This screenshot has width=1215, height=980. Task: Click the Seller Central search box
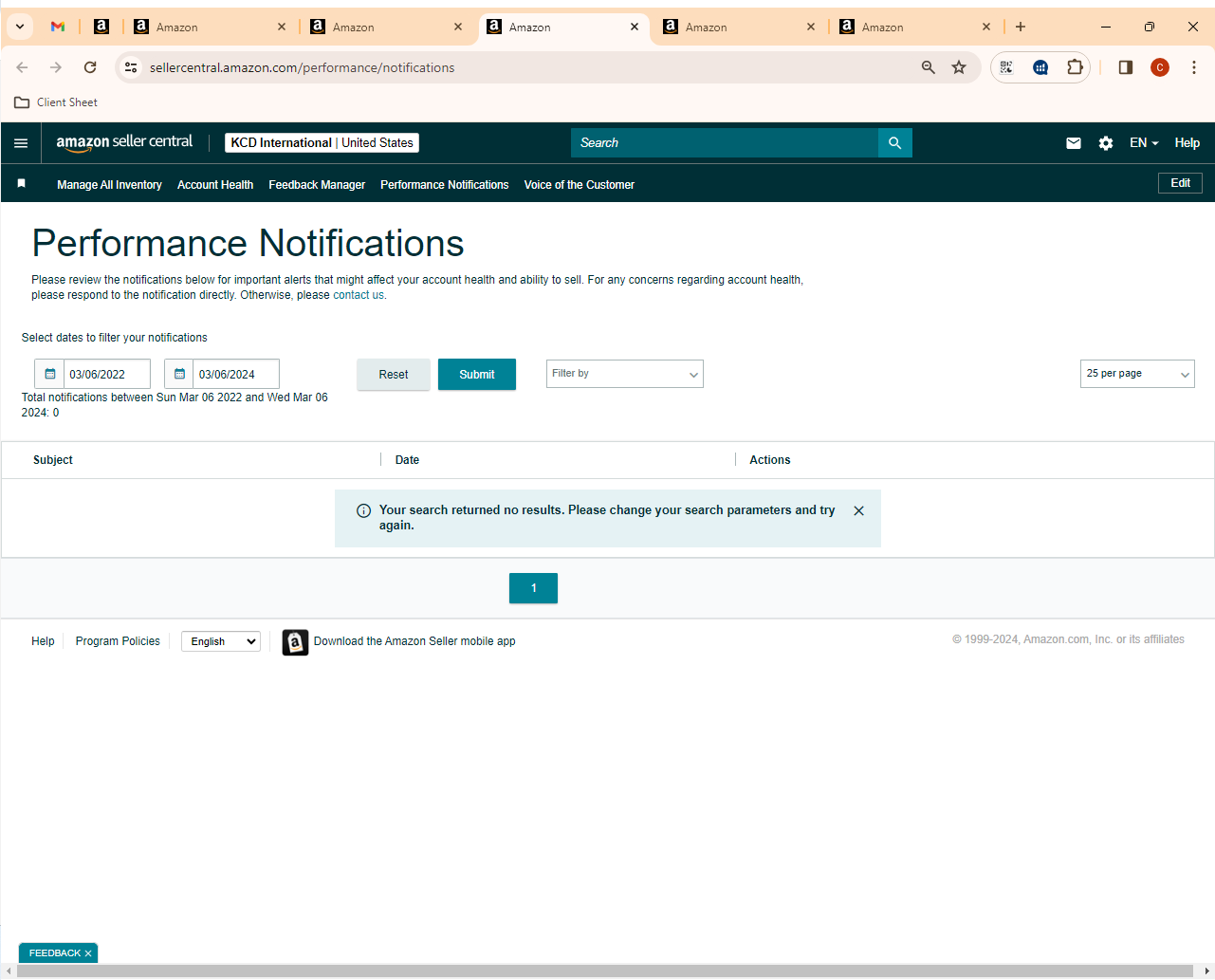point(725,142)
